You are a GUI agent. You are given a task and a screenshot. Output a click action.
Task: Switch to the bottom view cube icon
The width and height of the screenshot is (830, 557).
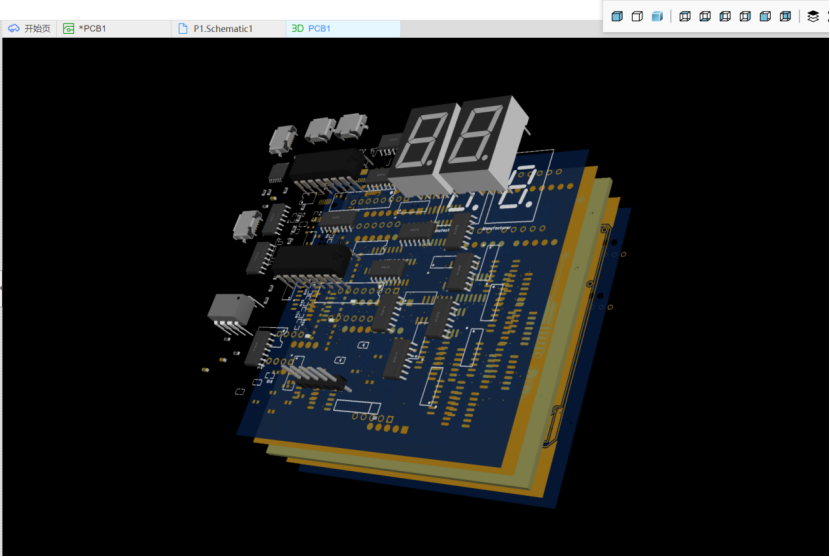(705, 16)
